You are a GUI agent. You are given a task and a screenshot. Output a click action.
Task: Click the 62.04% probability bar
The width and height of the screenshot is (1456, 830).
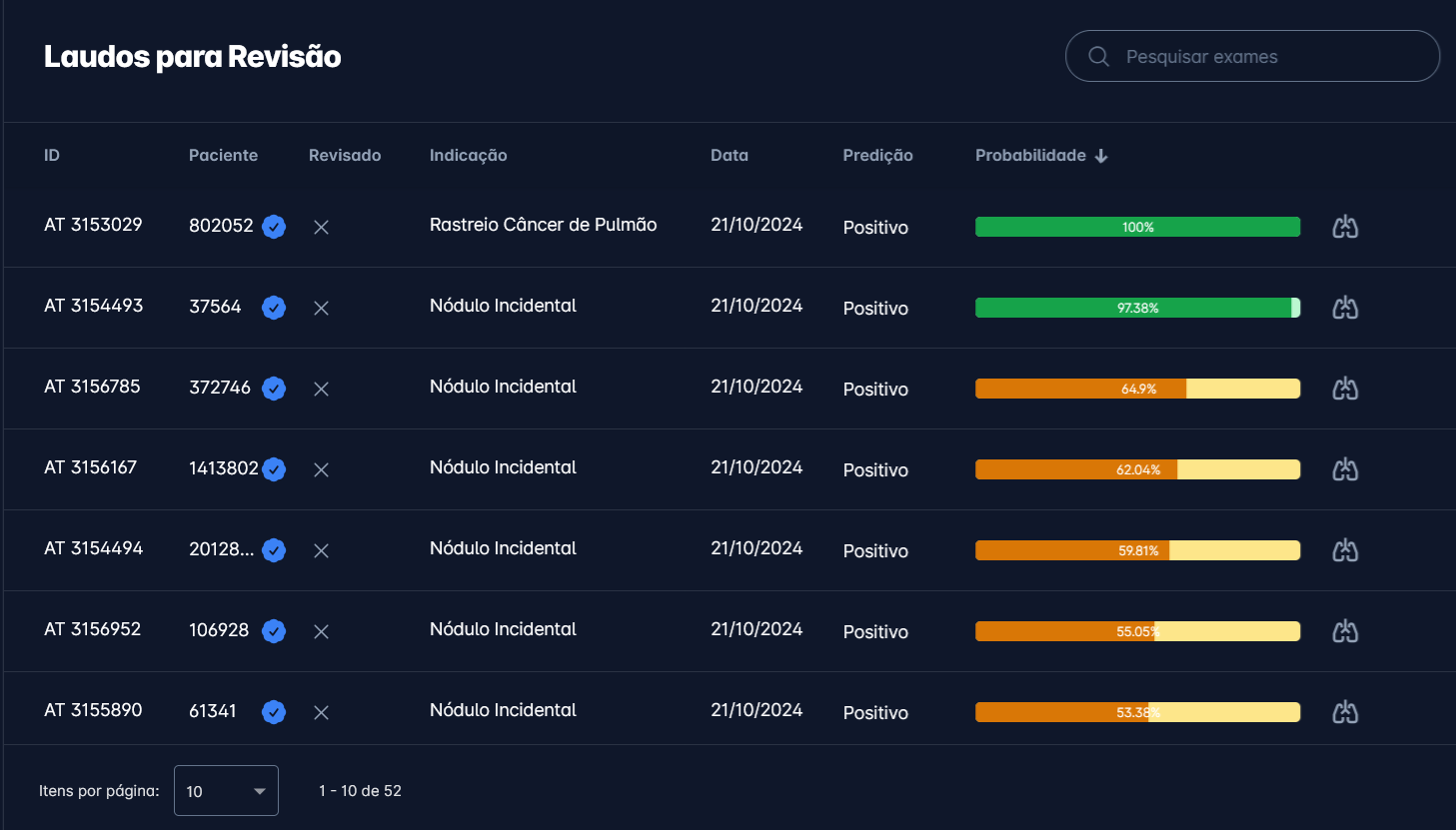click(x=1137, y=469)
